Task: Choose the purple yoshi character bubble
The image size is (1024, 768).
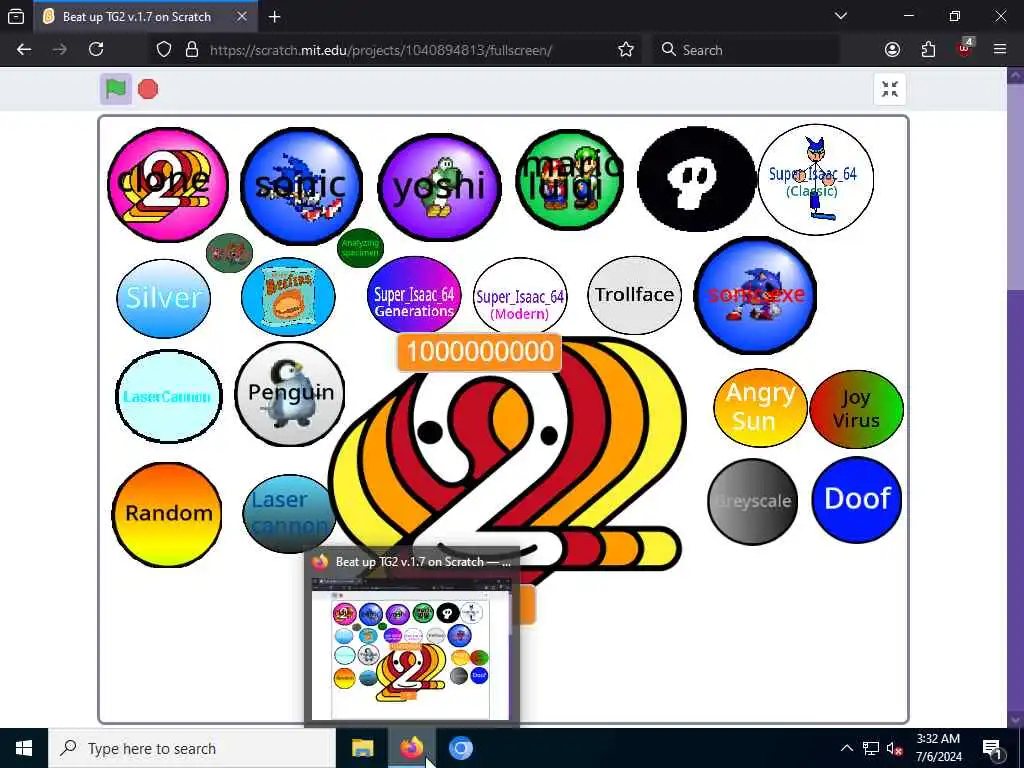Action: click(x=440, y=187)
